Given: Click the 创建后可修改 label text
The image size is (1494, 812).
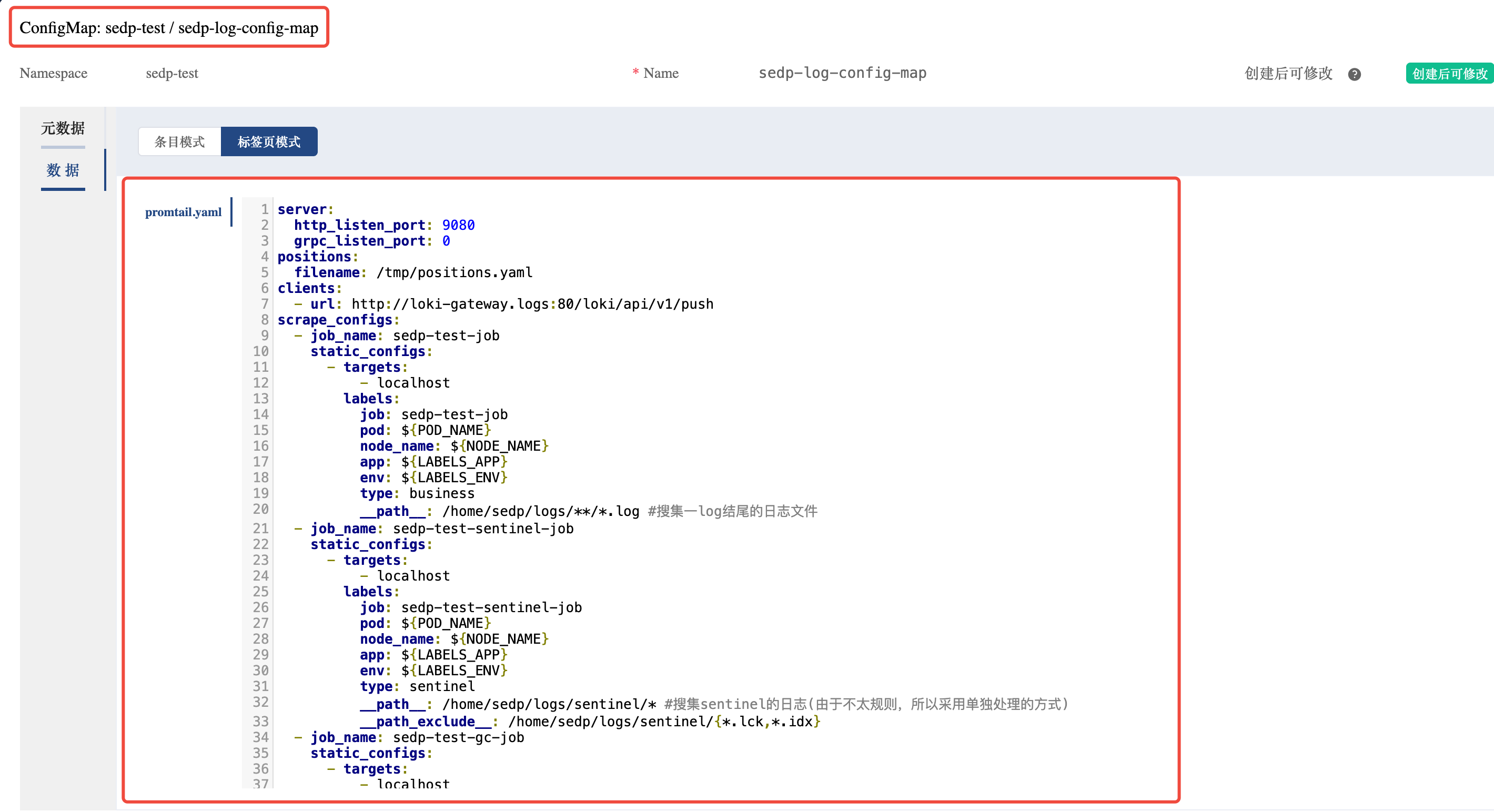Looking at the screenshot, I should pyautogui.click(x=1288, y=73).
